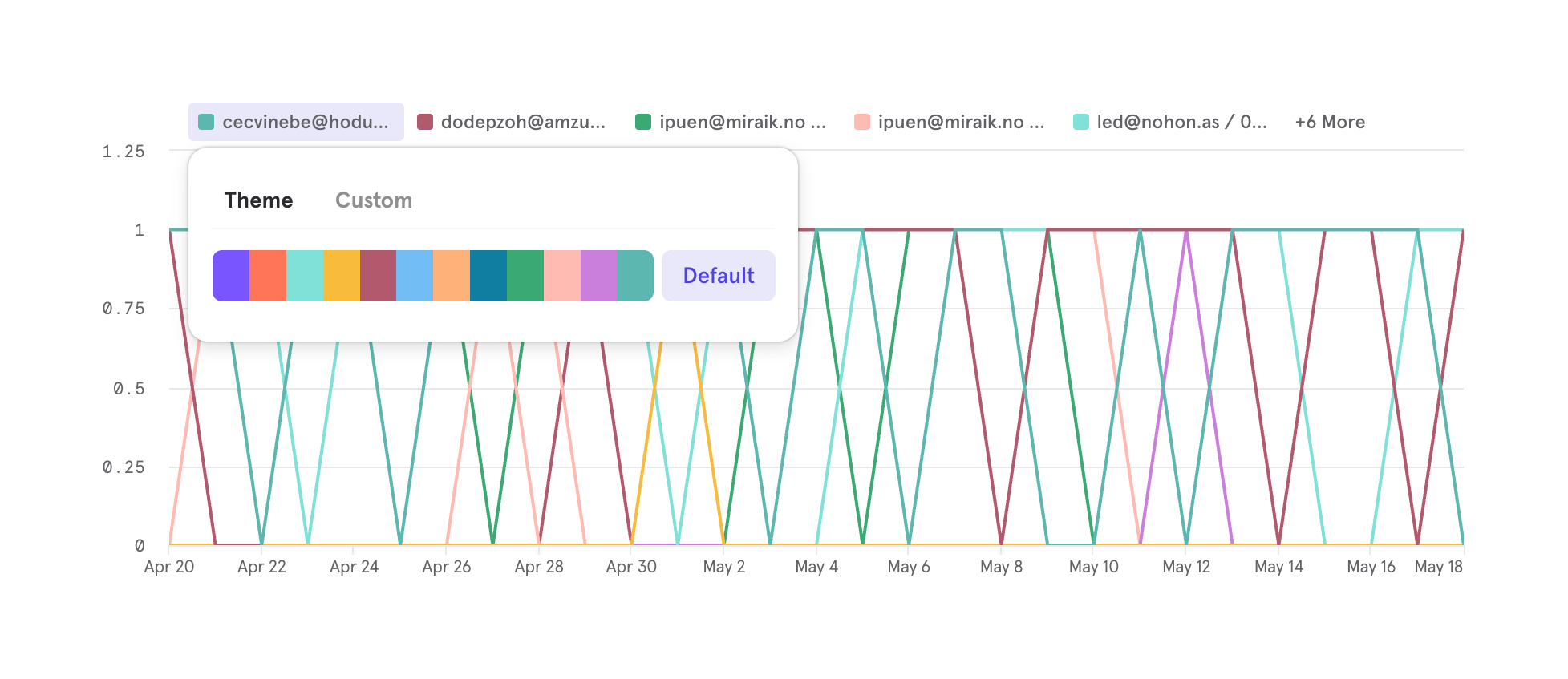
Task: Click the Apr 20 x-axis label
Action: tap(169, 567)
